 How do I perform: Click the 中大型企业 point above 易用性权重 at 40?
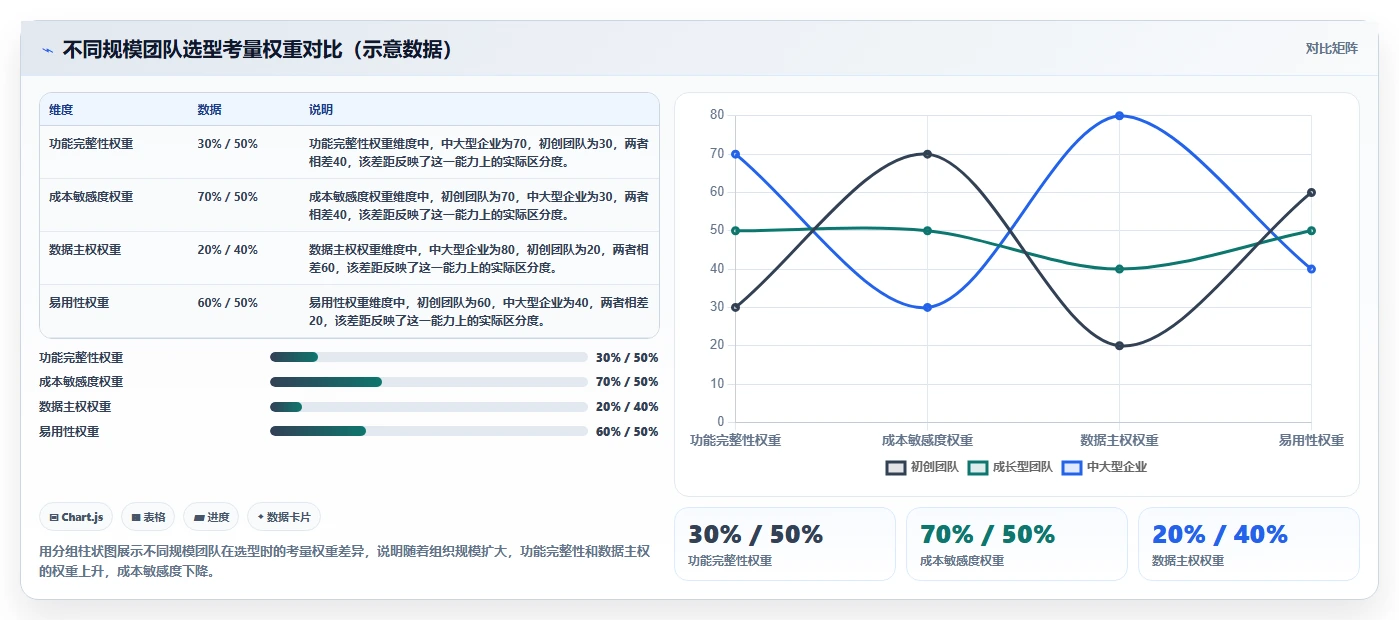1311,269
